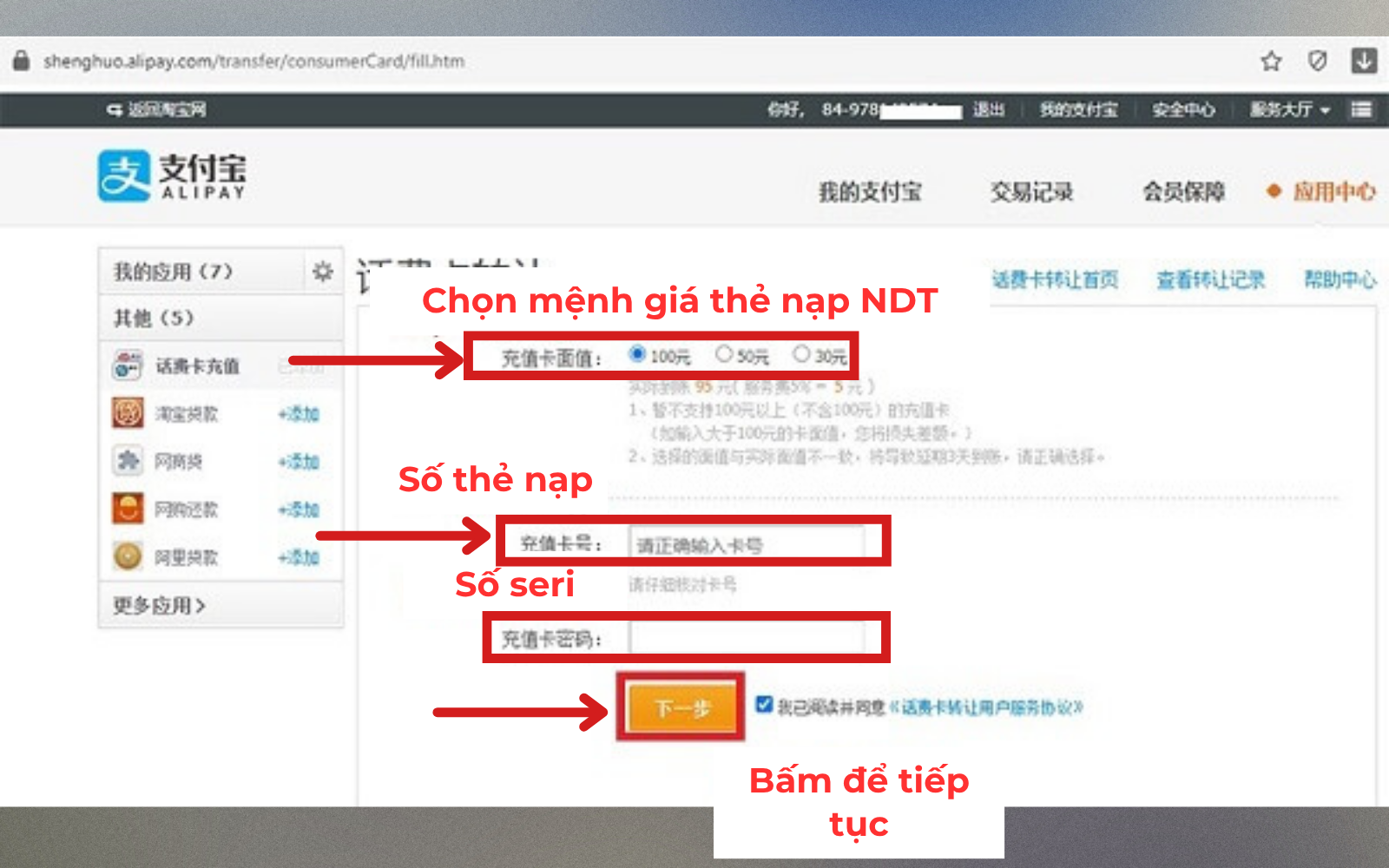Select the 50元 radio button
The width and height of the screenshot is (1389, 868).
click(x=724, y=354)
